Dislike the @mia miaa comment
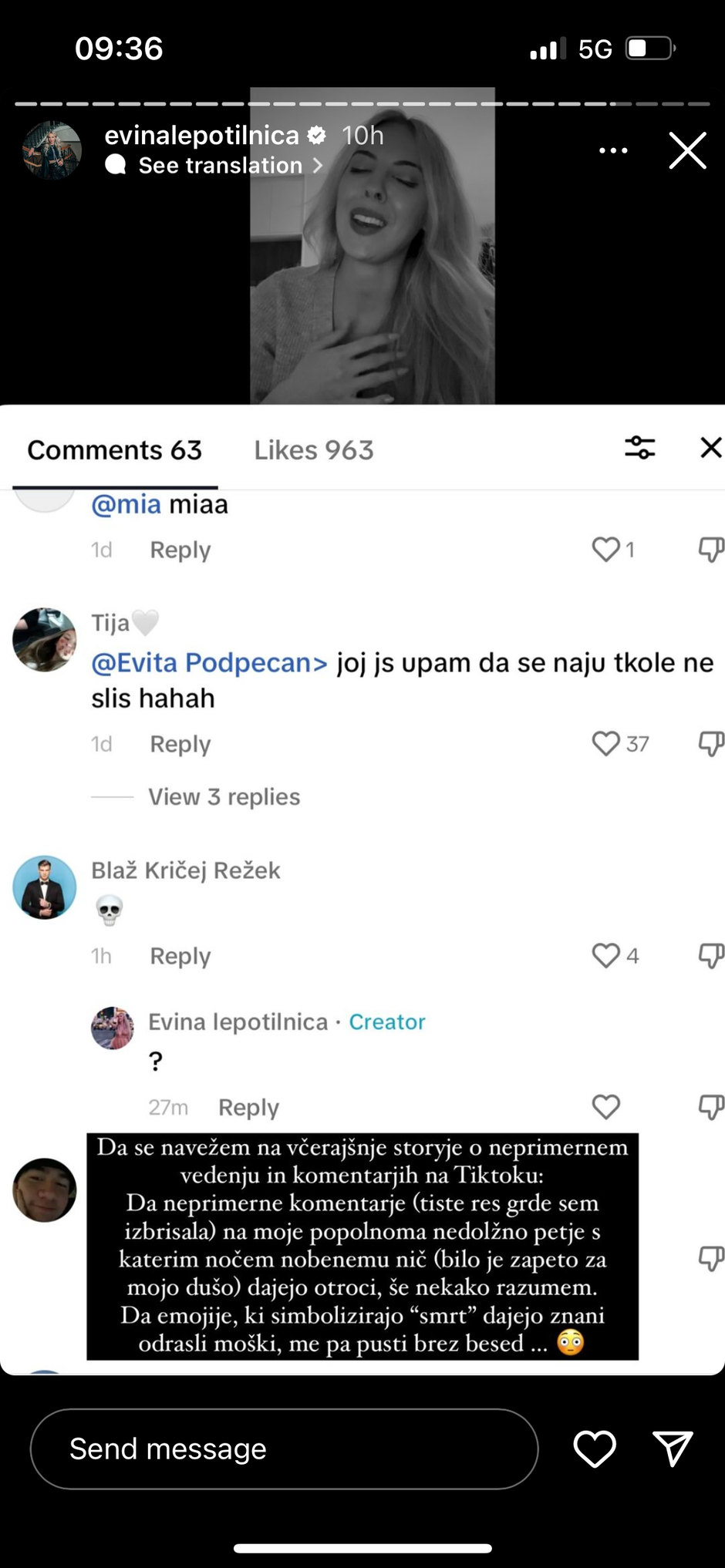The height and width of the screenshot is (1568, 725). tap(710, 550)
